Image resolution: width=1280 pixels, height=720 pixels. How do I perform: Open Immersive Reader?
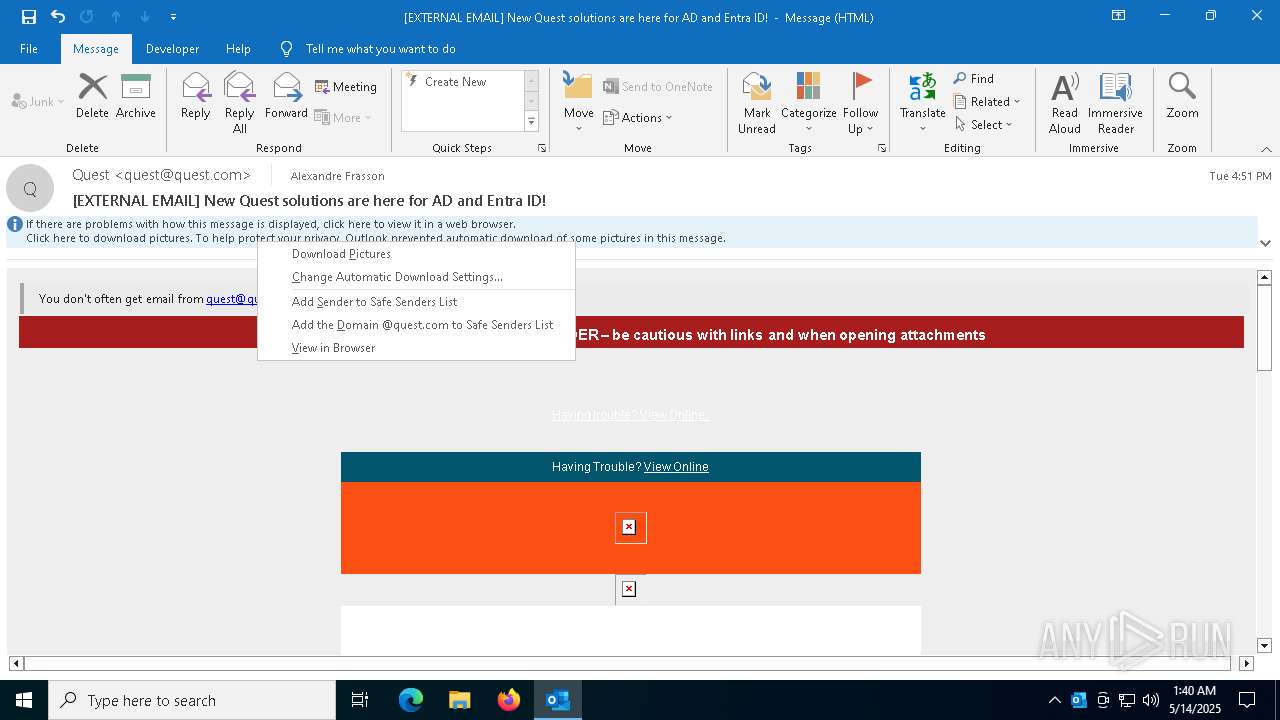1115,102
